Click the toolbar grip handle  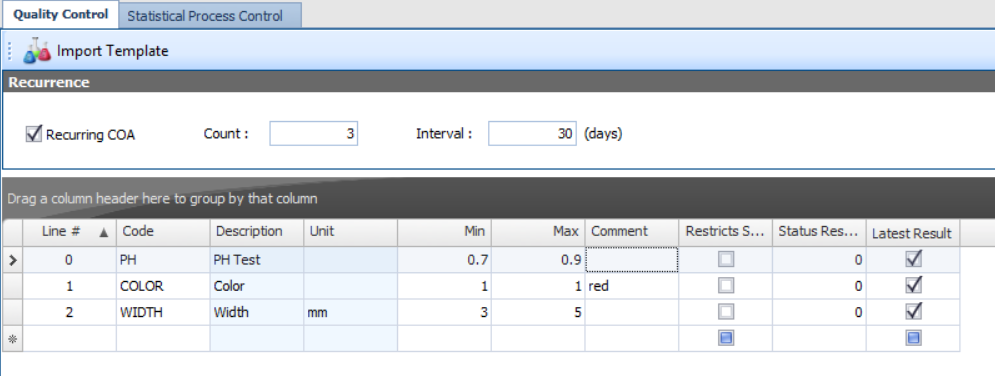pyautogui.click(x=10, y=51)
